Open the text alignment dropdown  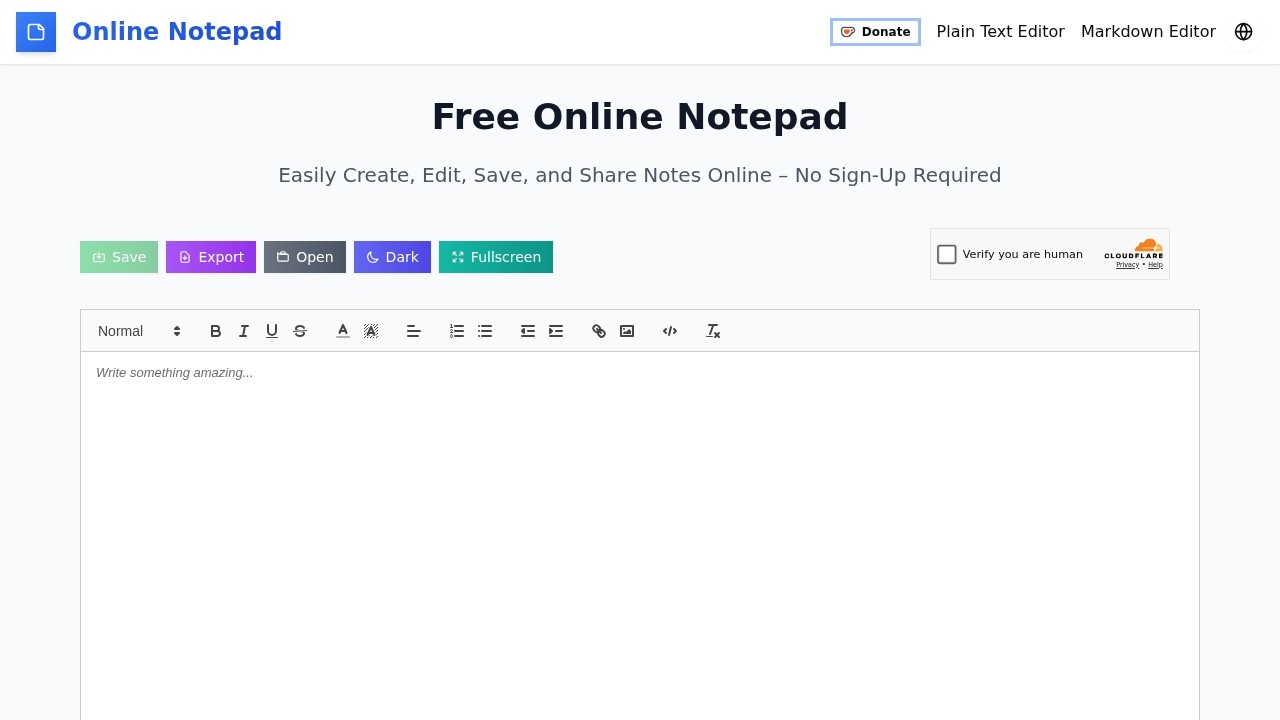(414, 331)
